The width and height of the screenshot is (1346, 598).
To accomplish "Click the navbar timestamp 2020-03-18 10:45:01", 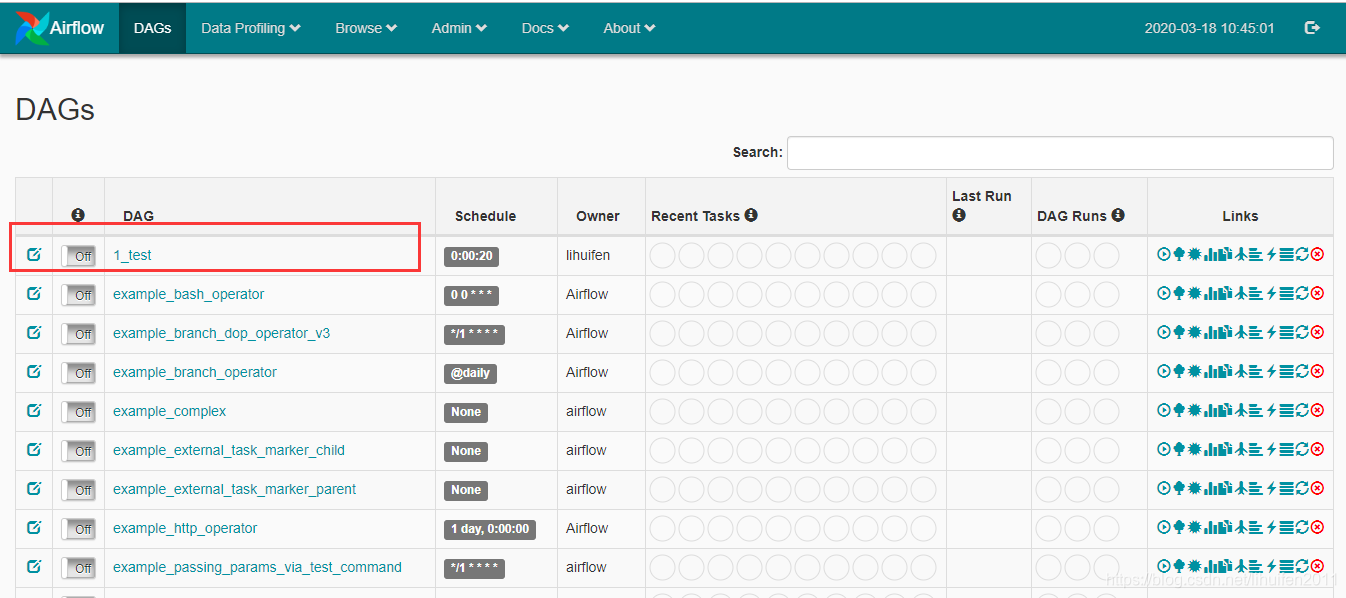I will 1209,28.
